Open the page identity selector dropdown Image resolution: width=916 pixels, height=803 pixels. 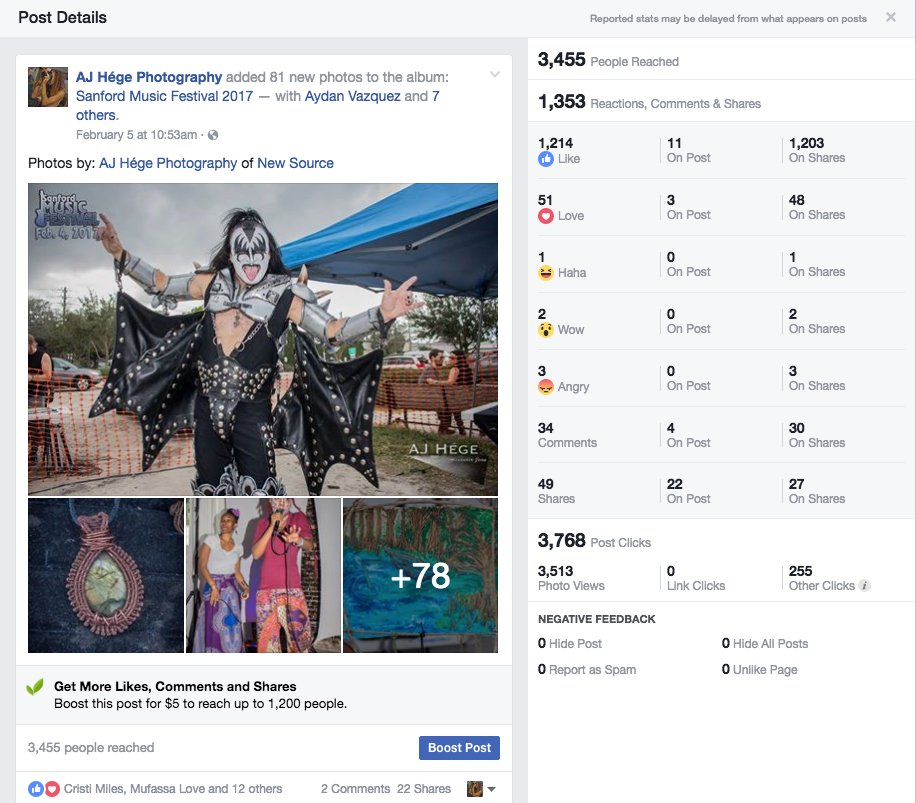[x=482, y=789]
